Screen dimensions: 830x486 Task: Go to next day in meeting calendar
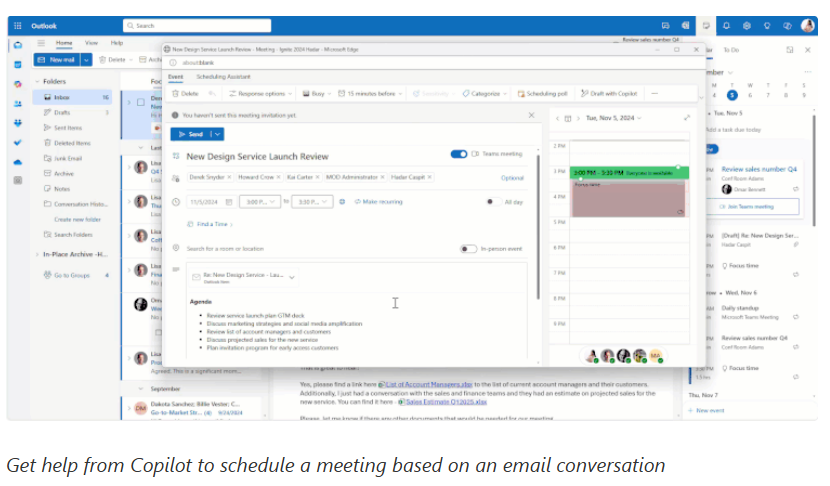(x=578, y=119)
